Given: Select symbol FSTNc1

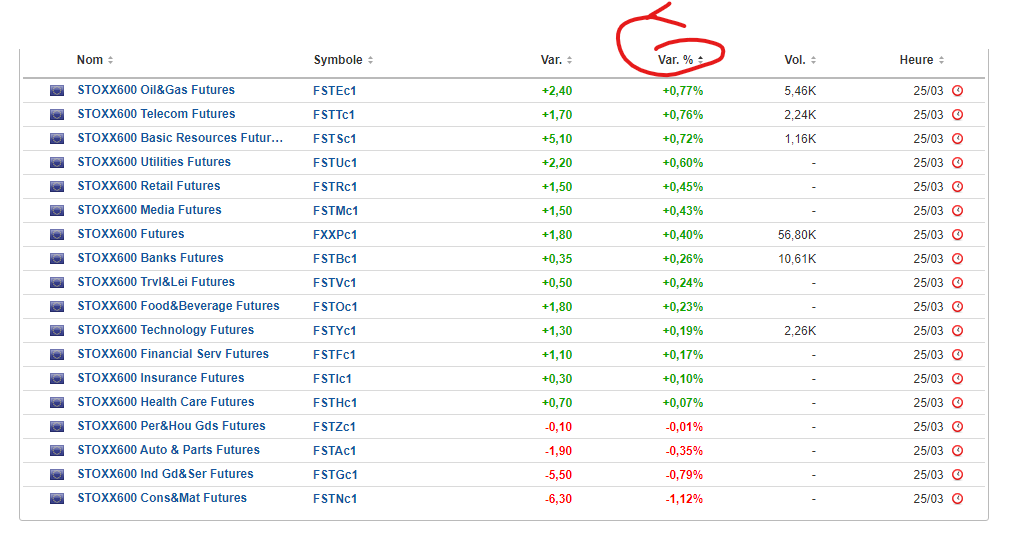Looking at the screenshot, I should tap(335, 499).
